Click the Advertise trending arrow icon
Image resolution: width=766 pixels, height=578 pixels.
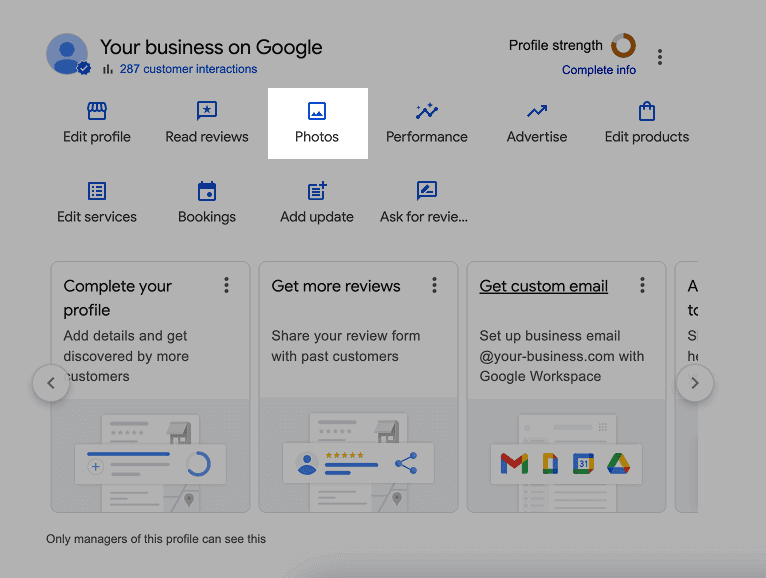[537, 111]
